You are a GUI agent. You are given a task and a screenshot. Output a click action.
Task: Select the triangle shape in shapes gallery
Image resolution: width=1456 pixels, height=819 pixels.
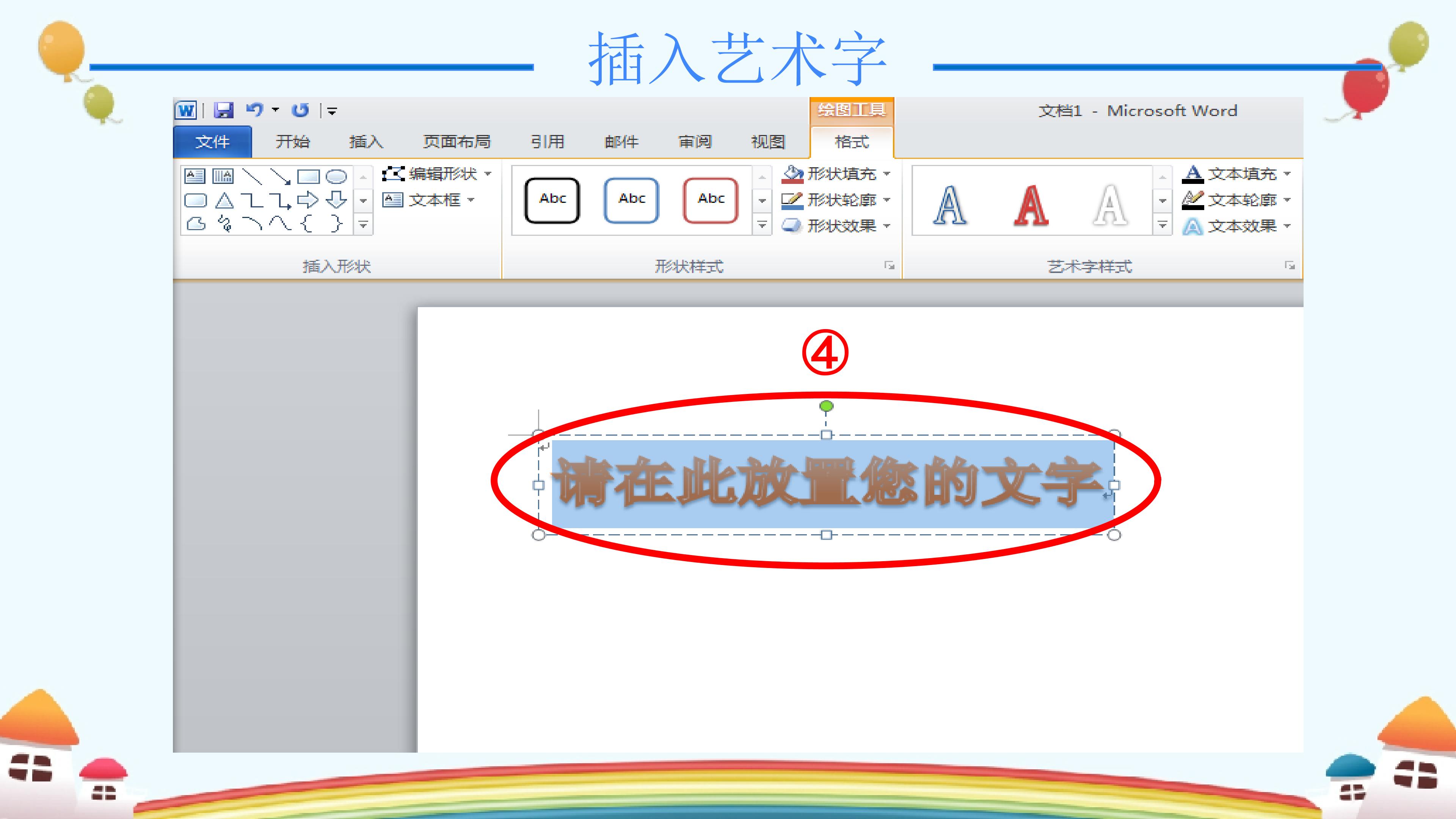click(x=224, y=201)
